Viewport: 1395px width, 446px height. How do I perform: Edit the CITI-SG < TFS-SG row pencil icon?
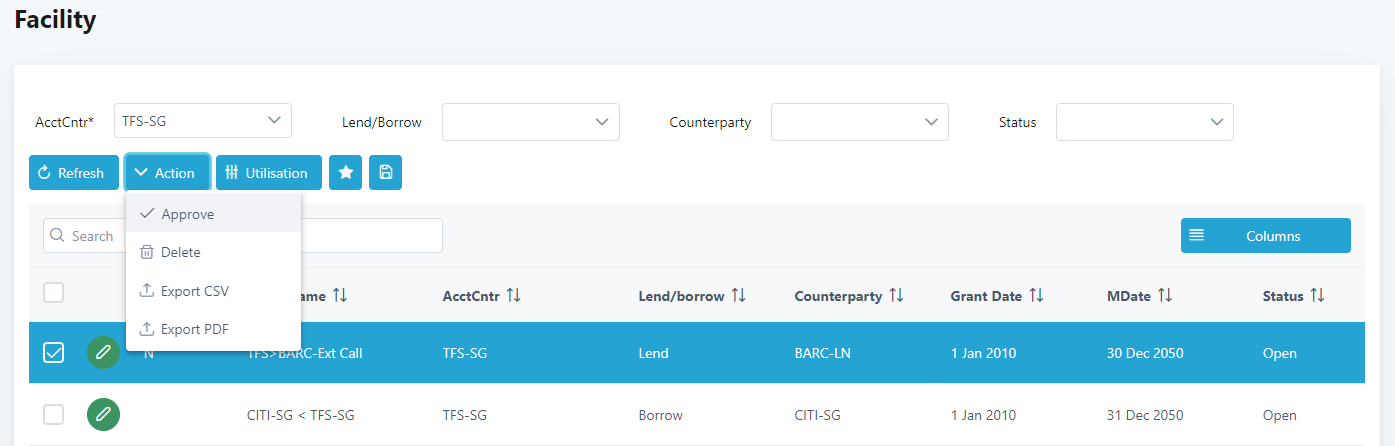point(103,415)
